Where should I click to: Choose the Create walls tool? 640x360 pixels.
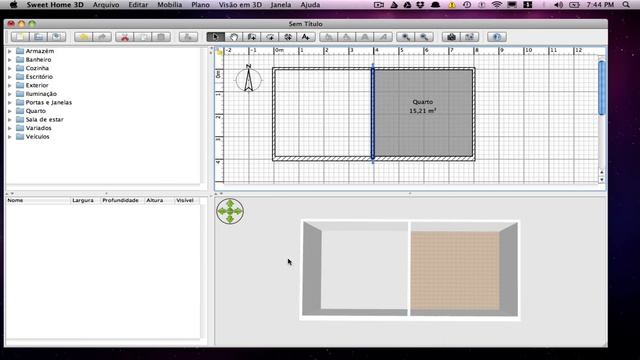[x=252, y=37]
